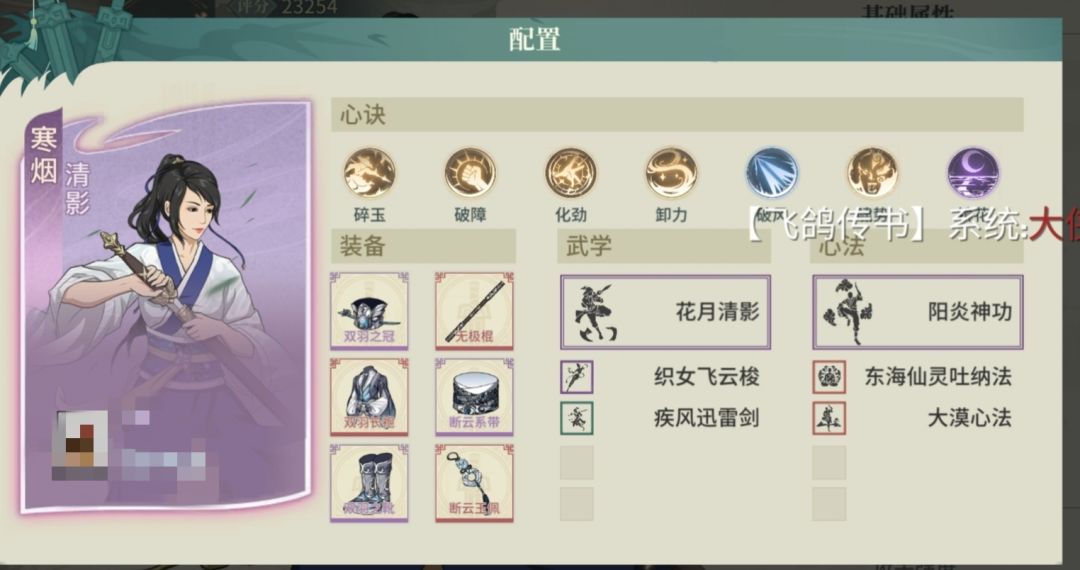The image size is (1080, 570).
Task: Tap the purple crescent moon icon
Action: [x=973, y=173]
